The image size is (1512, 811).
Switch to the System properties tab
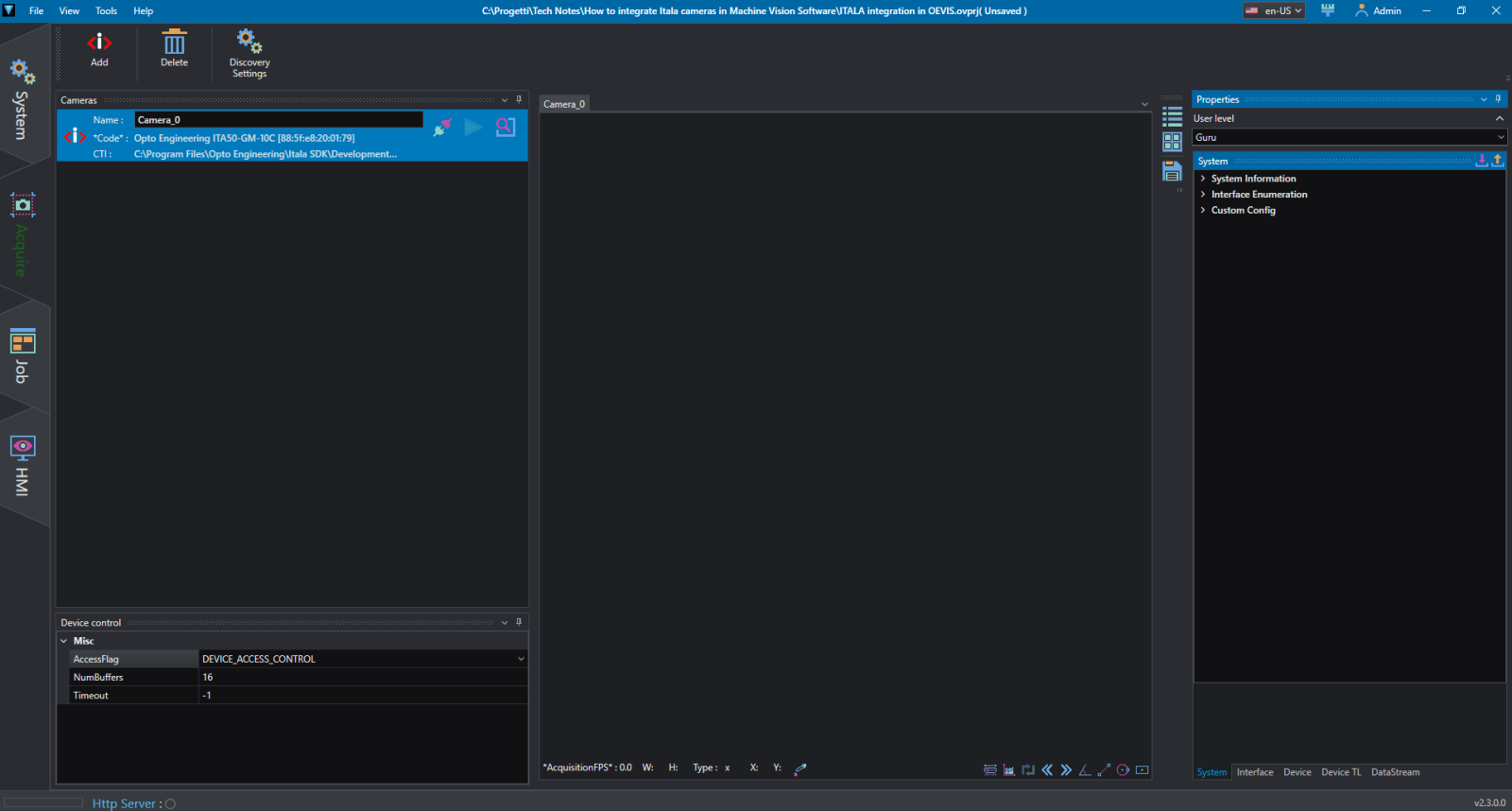click(x=1211, y=772)
